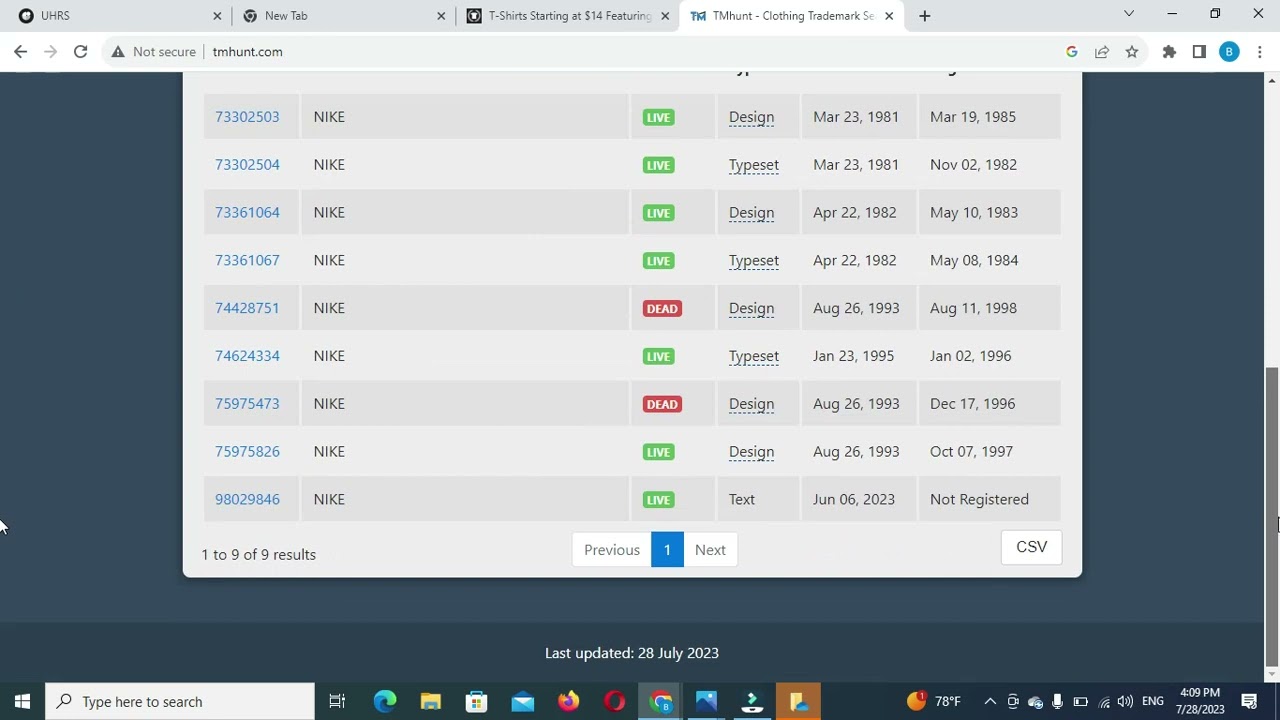Click Design type in row 74428751
Viewport: 1280px width, 720px height.
pos(751,308)
